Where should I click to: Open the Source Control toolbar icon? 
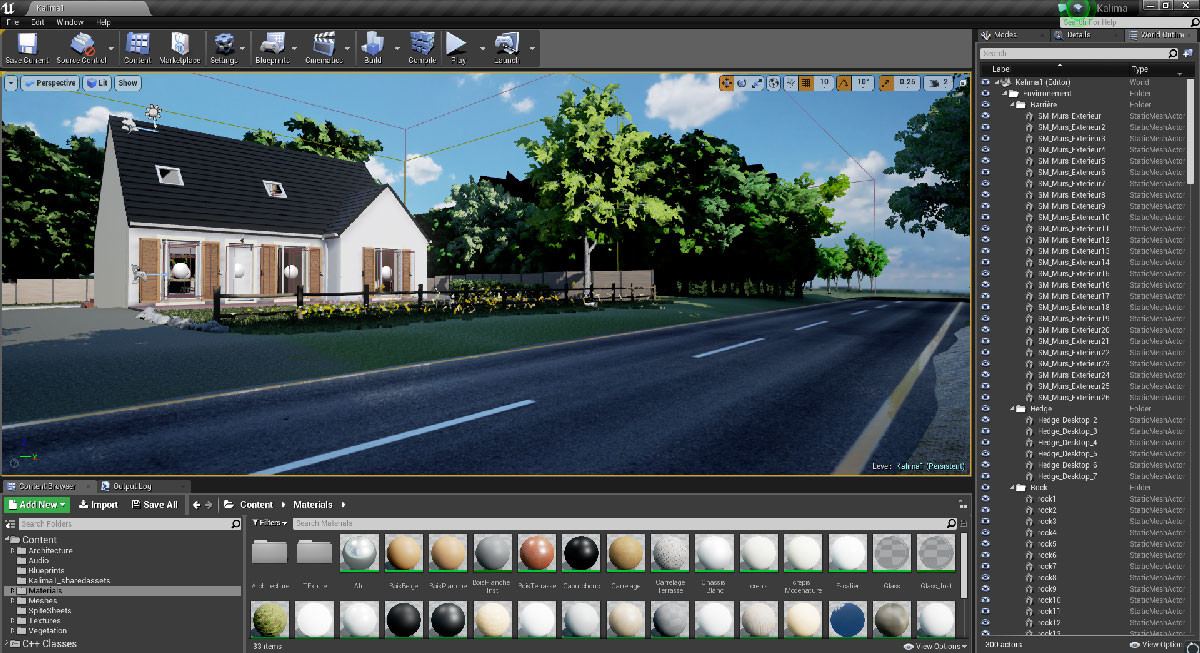pos(82,45)
